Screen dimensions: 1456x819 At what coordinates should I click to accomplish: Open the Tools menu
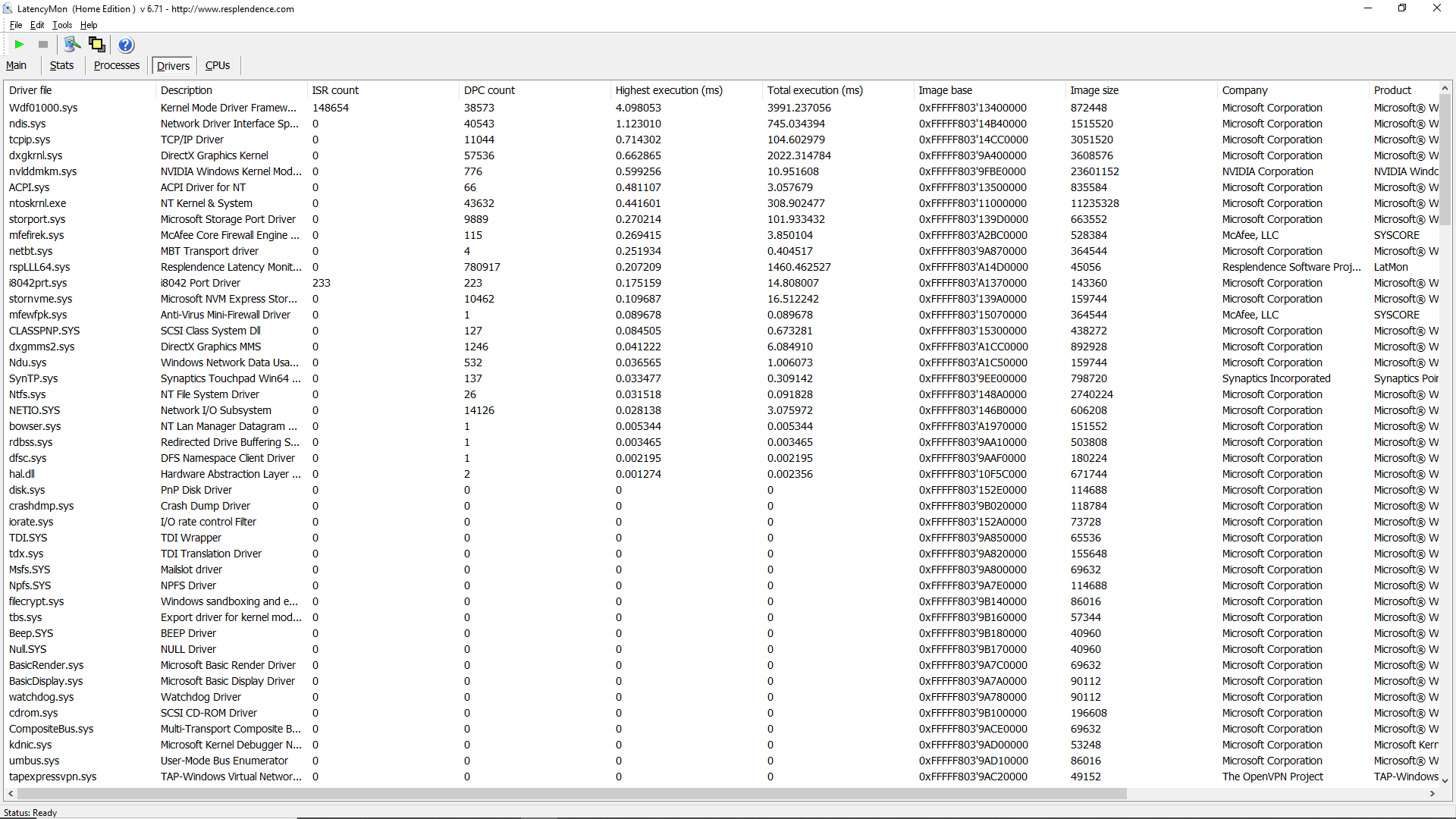[x=62, y=25]
